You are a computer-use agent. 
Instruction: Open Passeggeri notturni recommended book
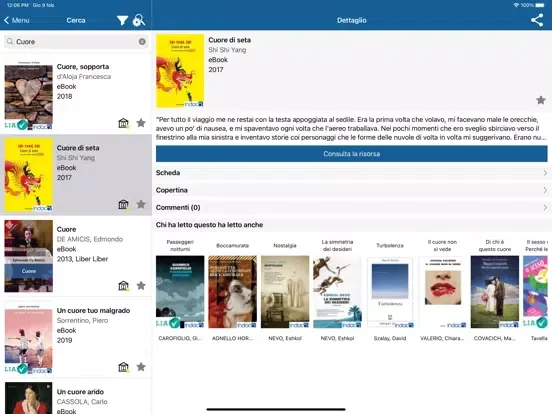pyautogui.click(x=180, y=292)
